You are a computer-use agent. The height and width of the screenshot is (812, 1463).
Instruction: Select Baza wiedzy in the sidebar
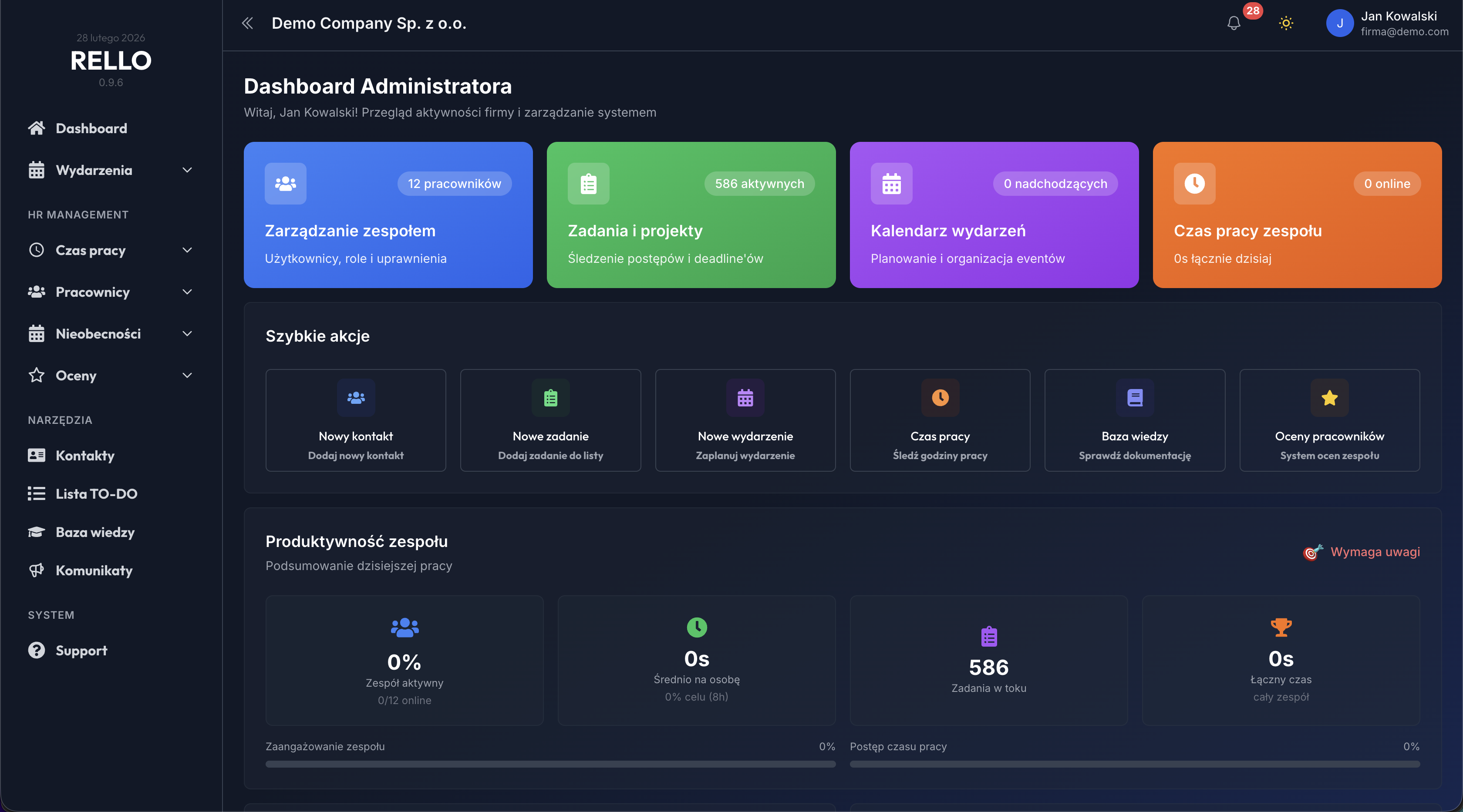coord(37,532)
